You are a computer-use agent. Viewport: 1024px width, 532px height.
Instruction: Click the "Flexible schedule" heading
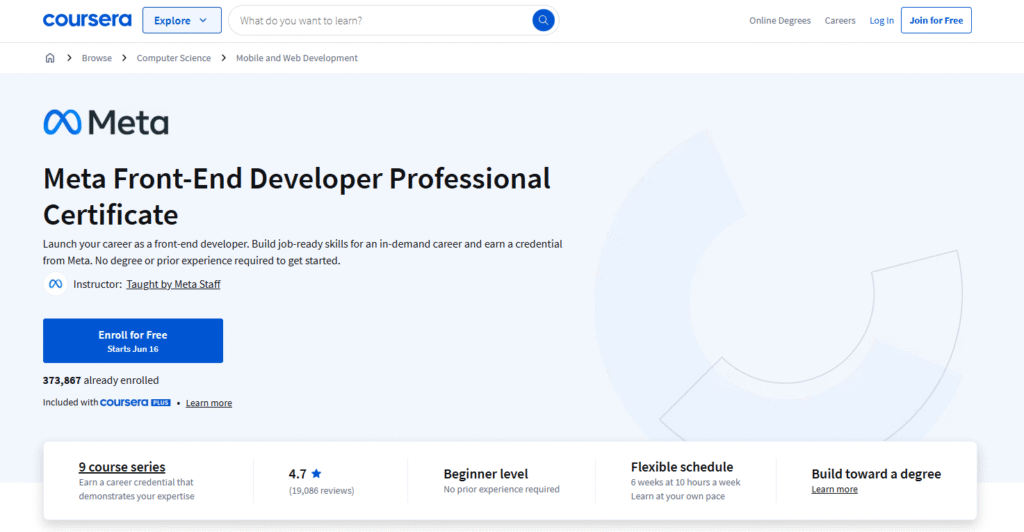682,467
